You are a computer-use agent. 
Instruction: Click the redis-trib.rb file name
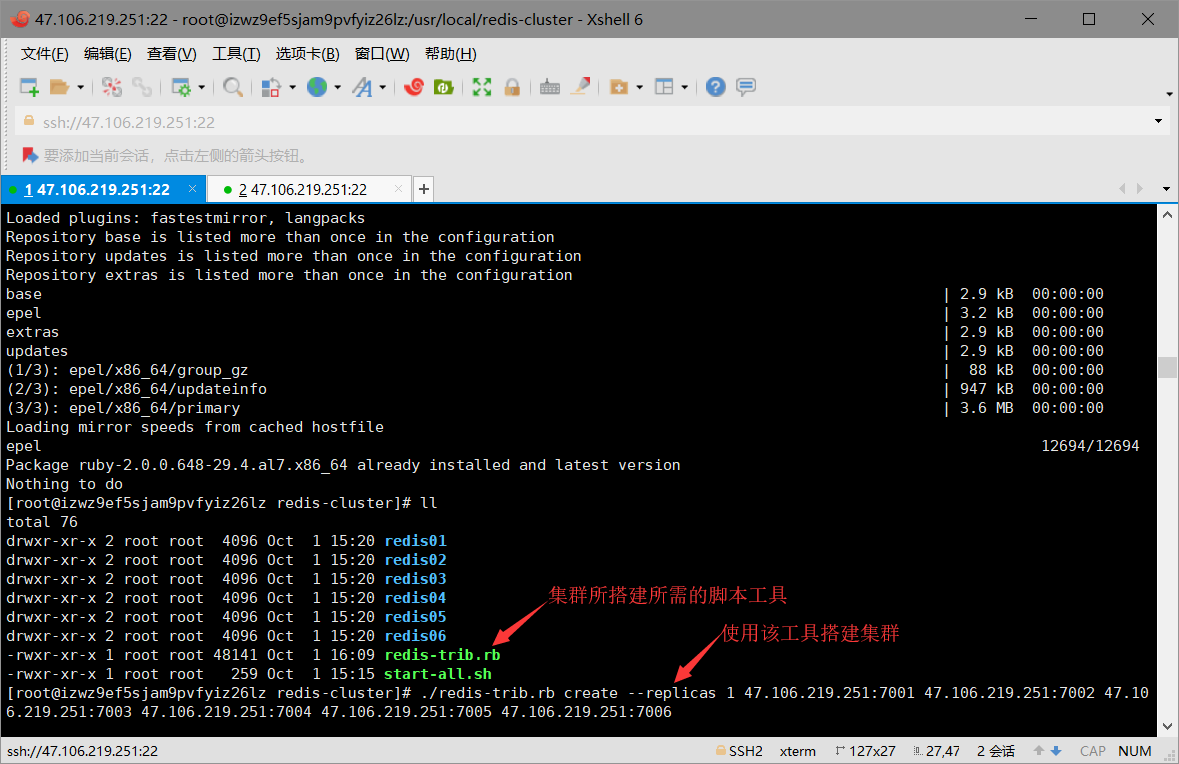pos(442,655)
